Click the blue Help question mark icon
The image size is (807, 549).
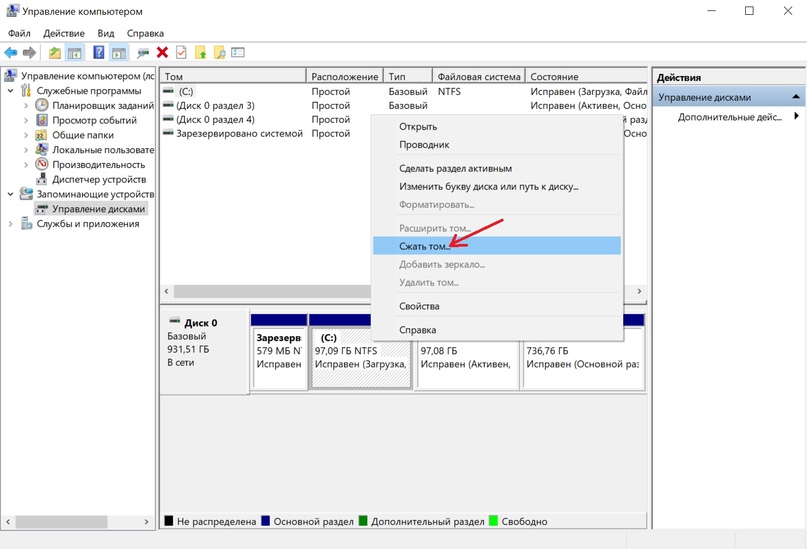point(99,53)
